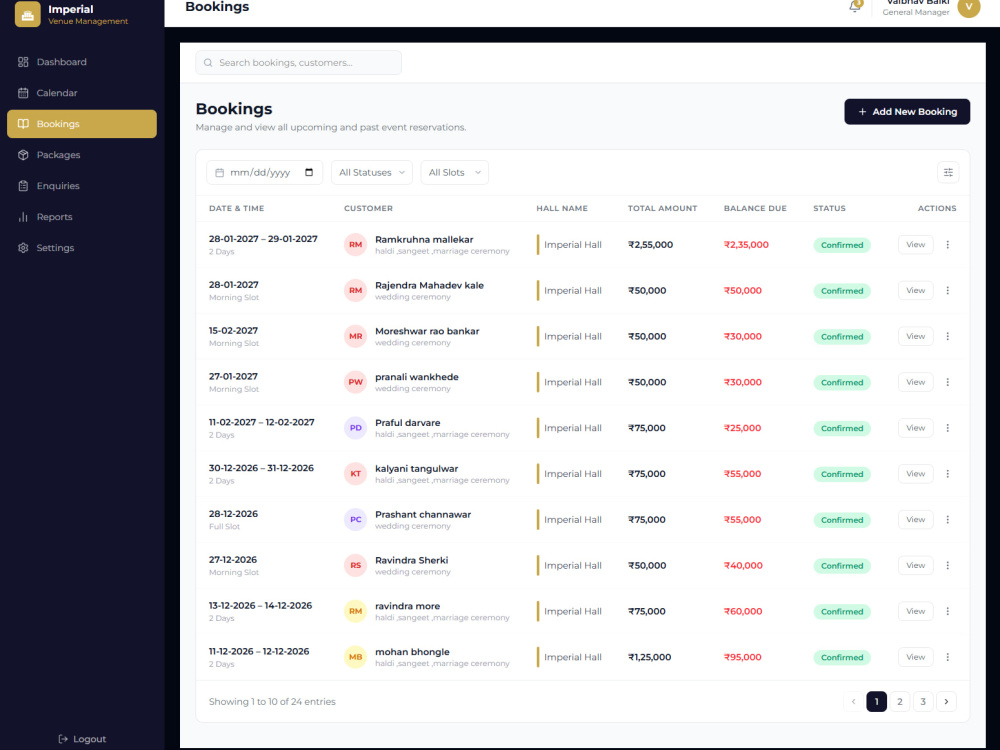Open Settings in the sidebar
Viewport: 1000px width, 750px height.
pyautogui.click(x=82, y=248)
